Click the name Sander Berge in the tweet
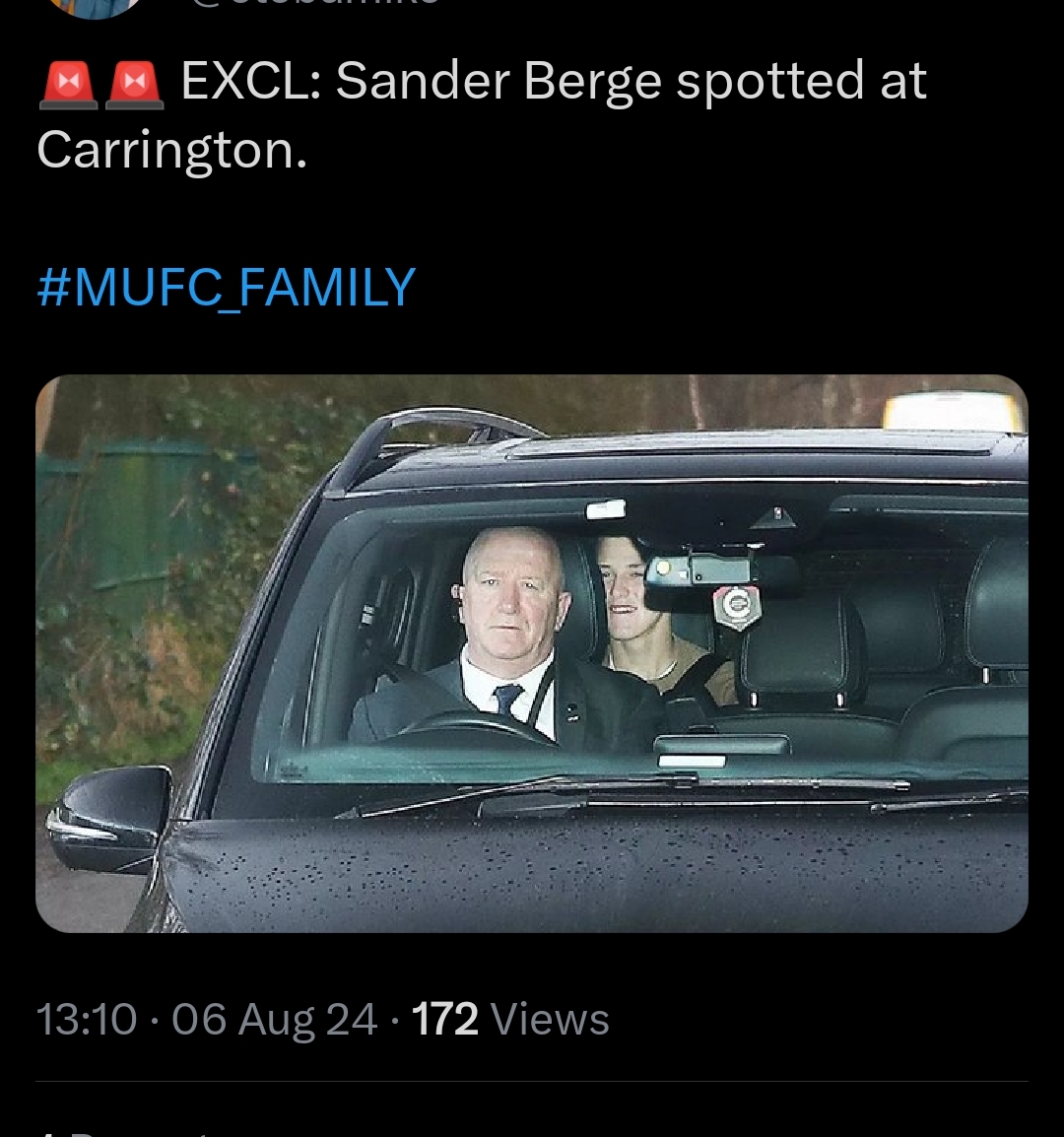The height and width of the screenshot is (1137, 1064). tap(499, 81)
